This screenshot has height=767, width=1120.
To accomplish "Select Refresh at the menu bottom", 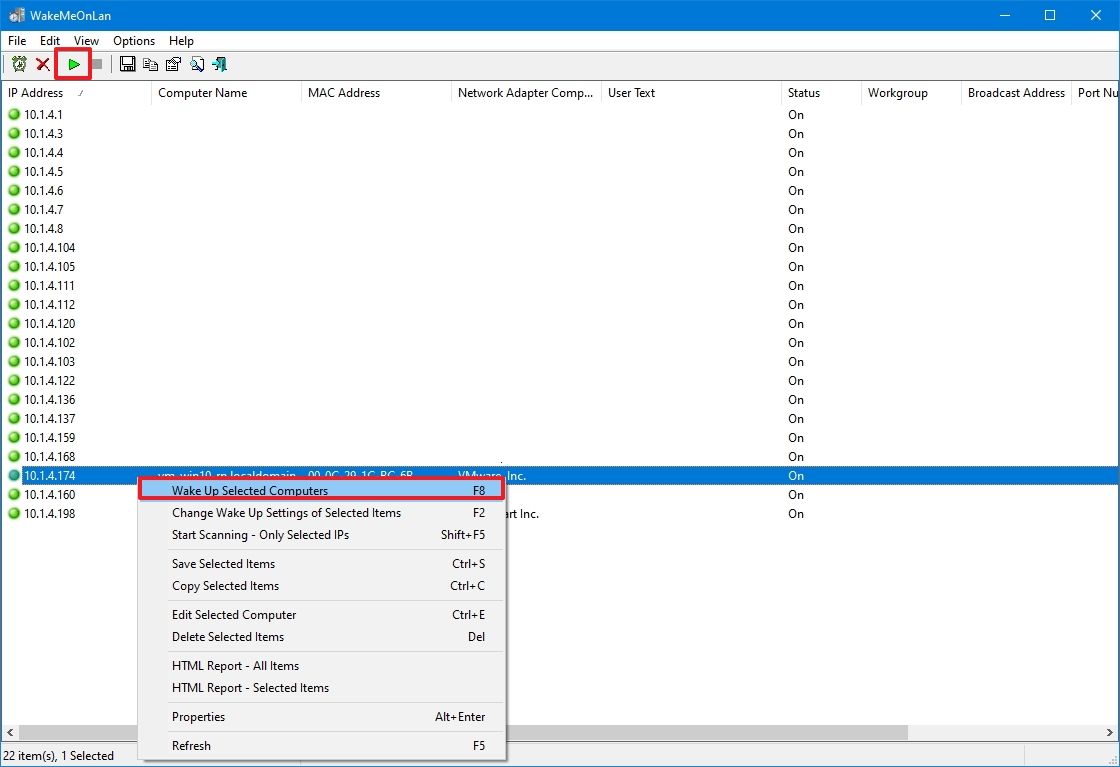I will pos(191,745).
